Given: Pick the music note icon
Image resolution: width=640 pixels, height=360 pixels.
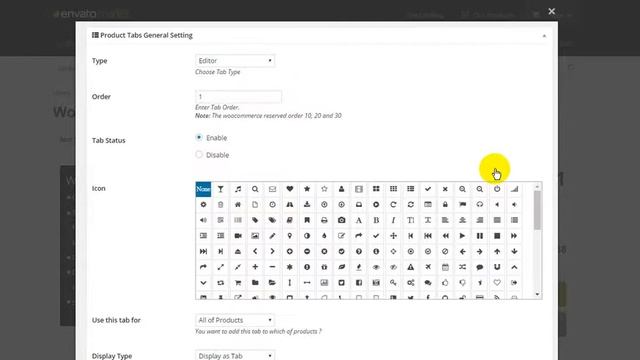Looking at the screenshot, I should 238,189.
